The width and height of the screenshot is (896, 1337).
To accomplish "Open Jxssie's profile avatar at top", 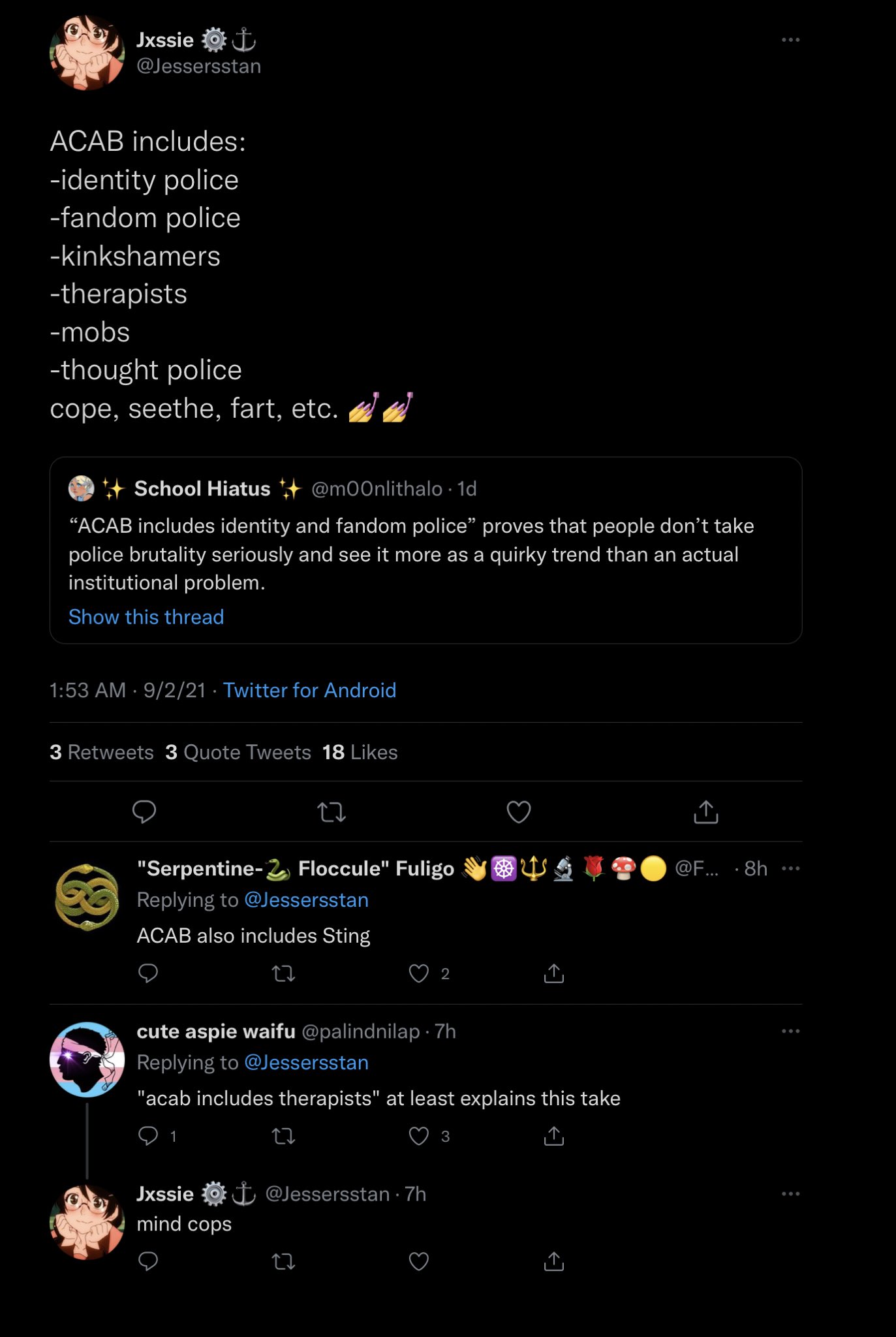I will coord(87,53).
